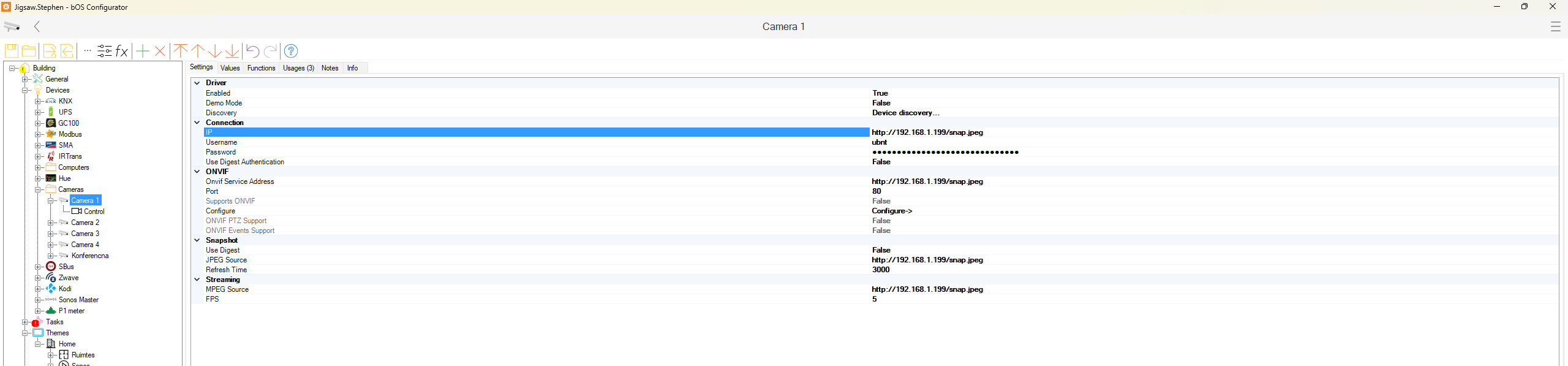Switch to the Values tab
The image size is (1568, 366).
[x=230, y=68]
